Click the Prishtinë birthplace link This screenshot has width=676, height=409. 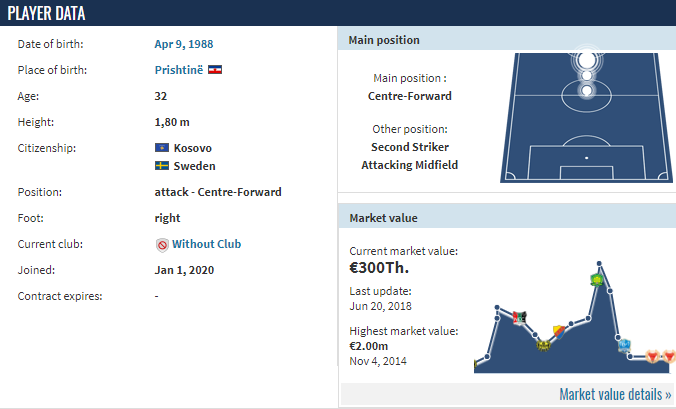pos(178,70)
